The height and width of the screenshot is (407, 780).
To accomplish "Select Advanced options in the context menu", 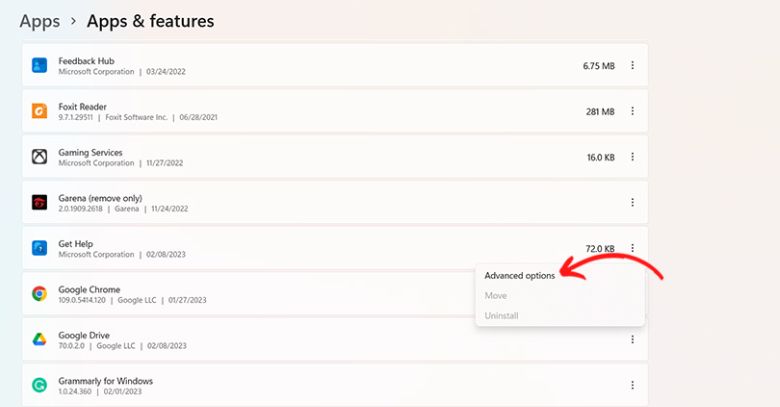I will (519, 276).
